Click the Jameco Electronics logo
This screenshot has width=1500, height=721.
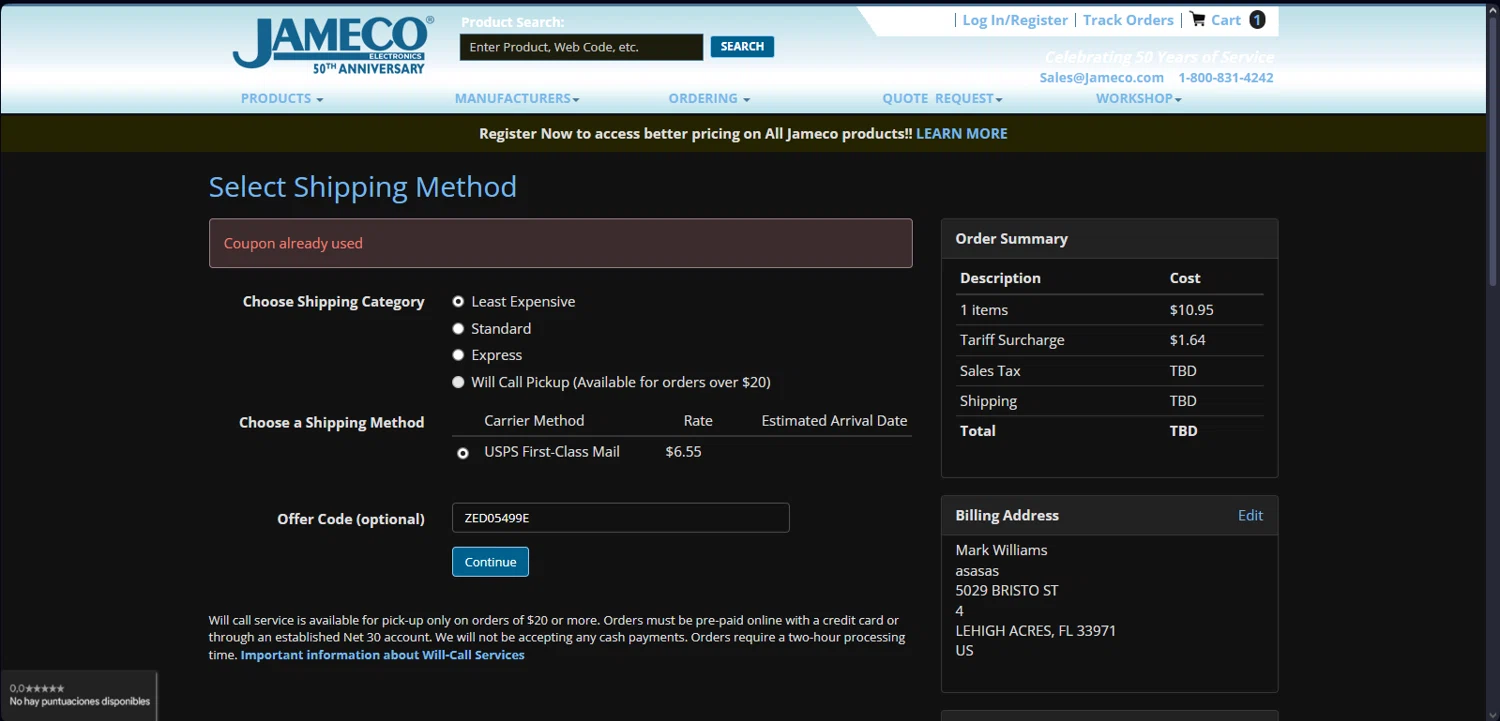coord(332,45)
